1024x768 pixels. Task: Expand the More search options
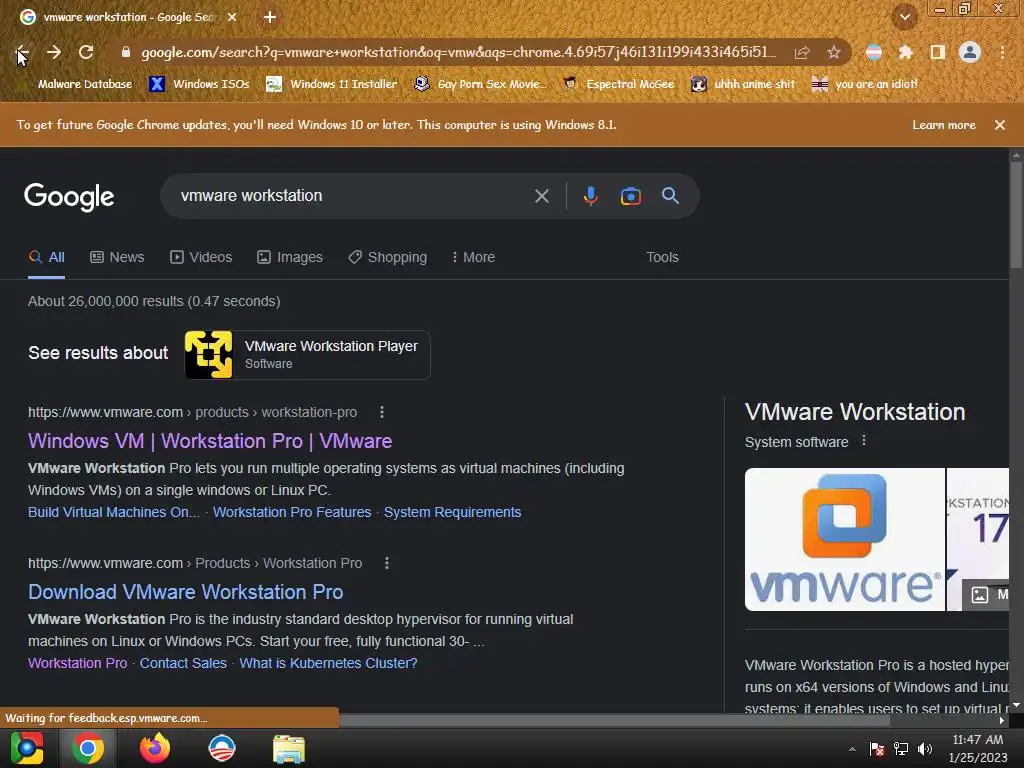[473, 257]
